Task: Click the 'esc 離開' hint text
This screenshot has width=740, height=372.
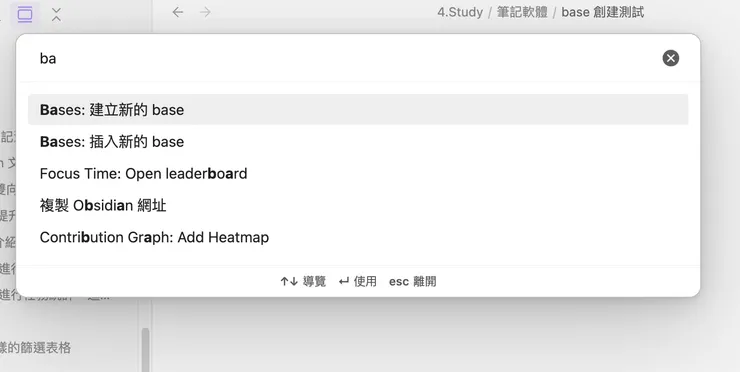Action: click(x=412, y=281)
